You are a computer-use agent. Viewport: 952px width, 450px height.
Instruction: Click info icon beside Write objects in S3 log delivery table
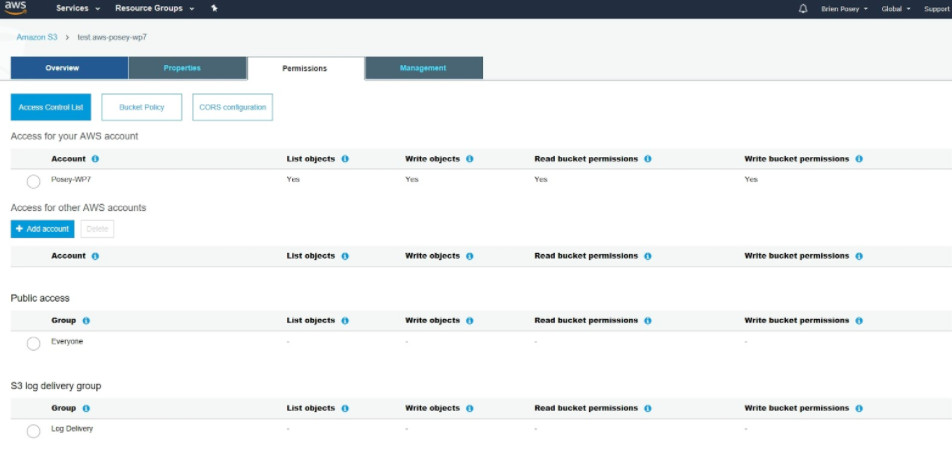click(469, 409)
